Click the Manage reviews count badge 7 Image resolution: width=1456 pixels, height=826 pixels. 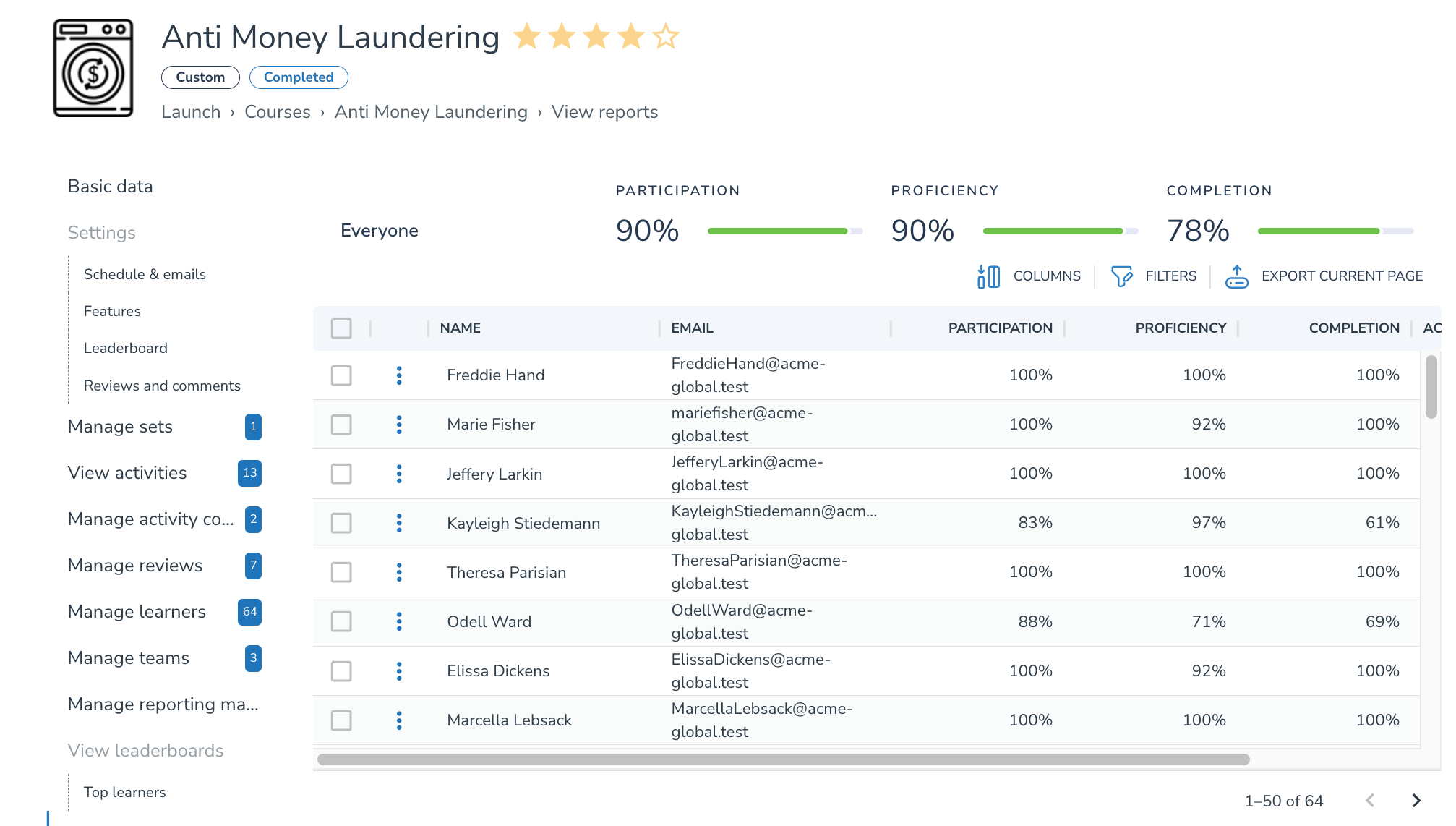tap(253, 566)
